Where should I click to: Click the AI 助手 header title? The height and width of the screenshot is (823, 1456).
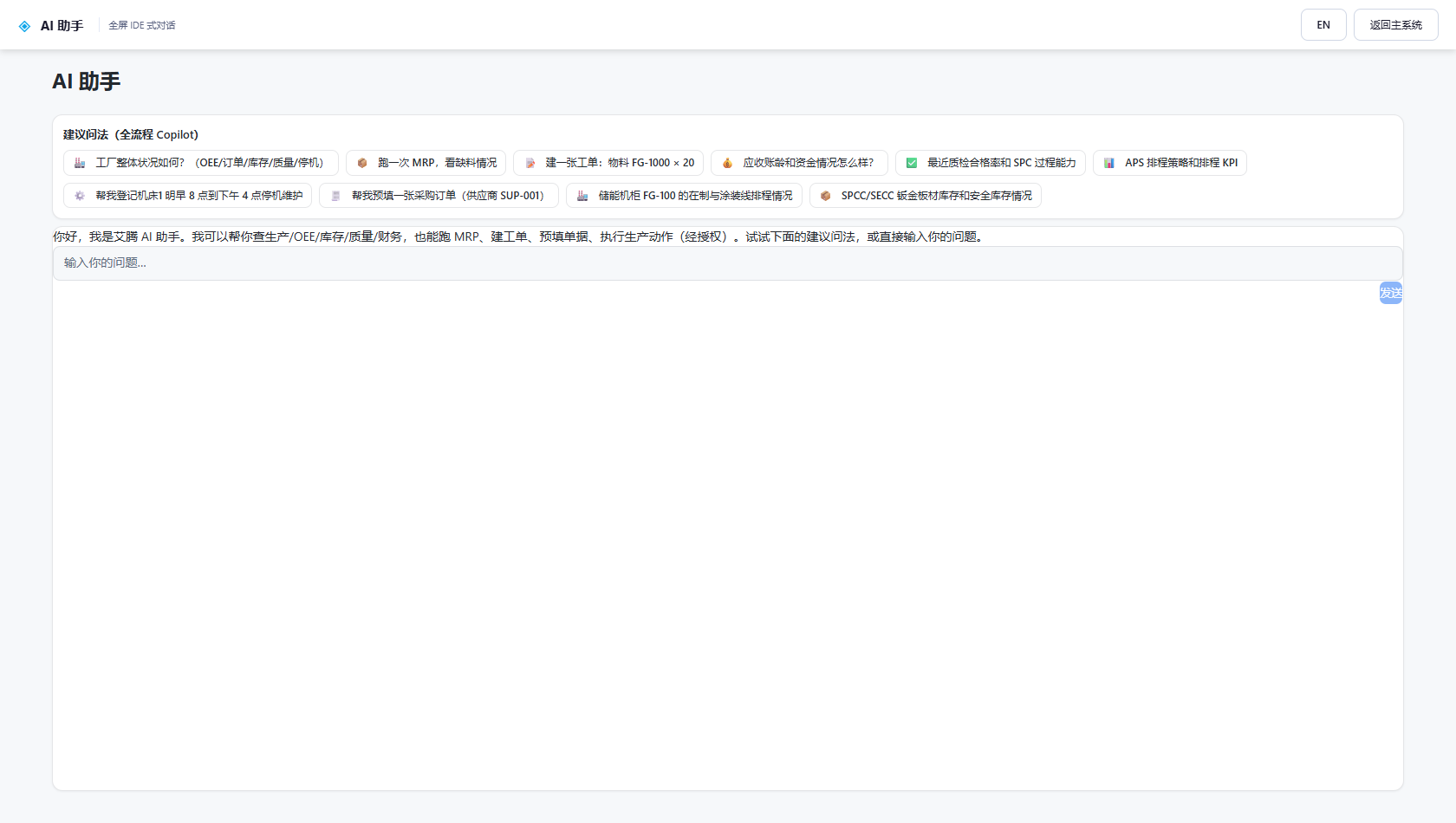62,26
